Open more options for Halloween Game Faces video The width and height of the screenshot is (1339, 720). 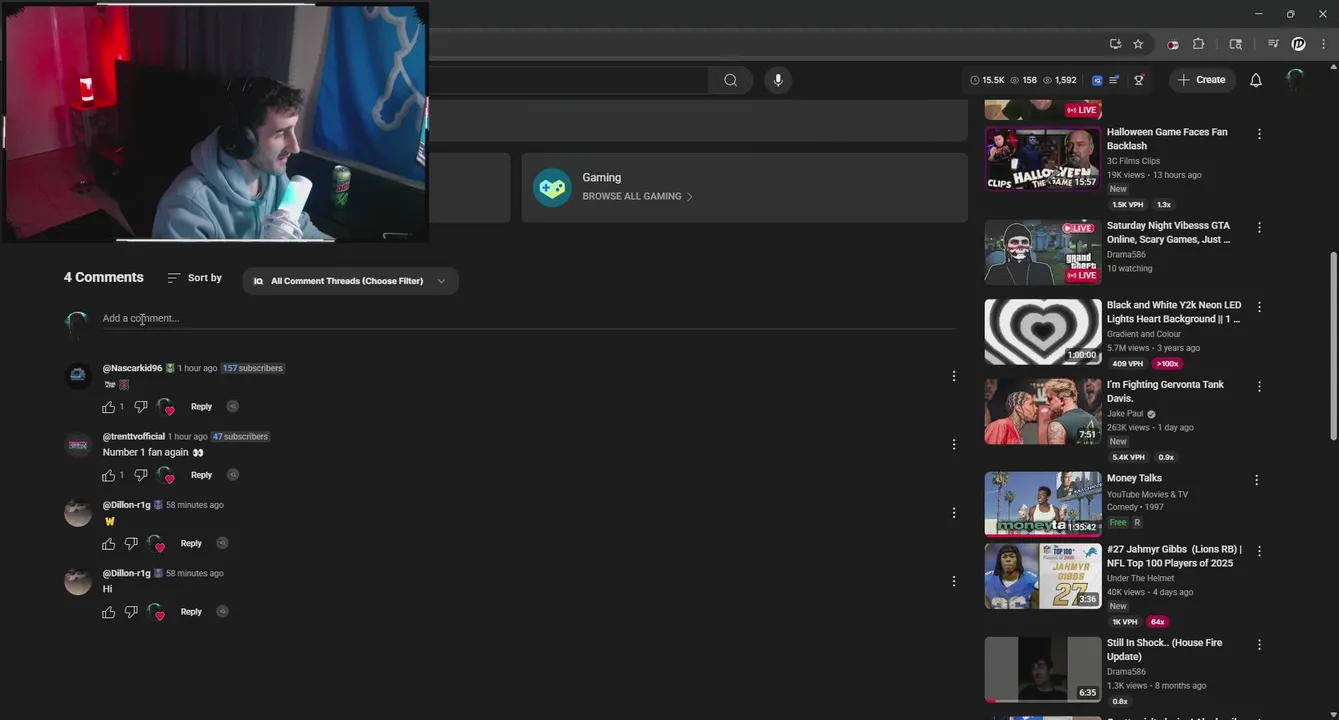1259,134
